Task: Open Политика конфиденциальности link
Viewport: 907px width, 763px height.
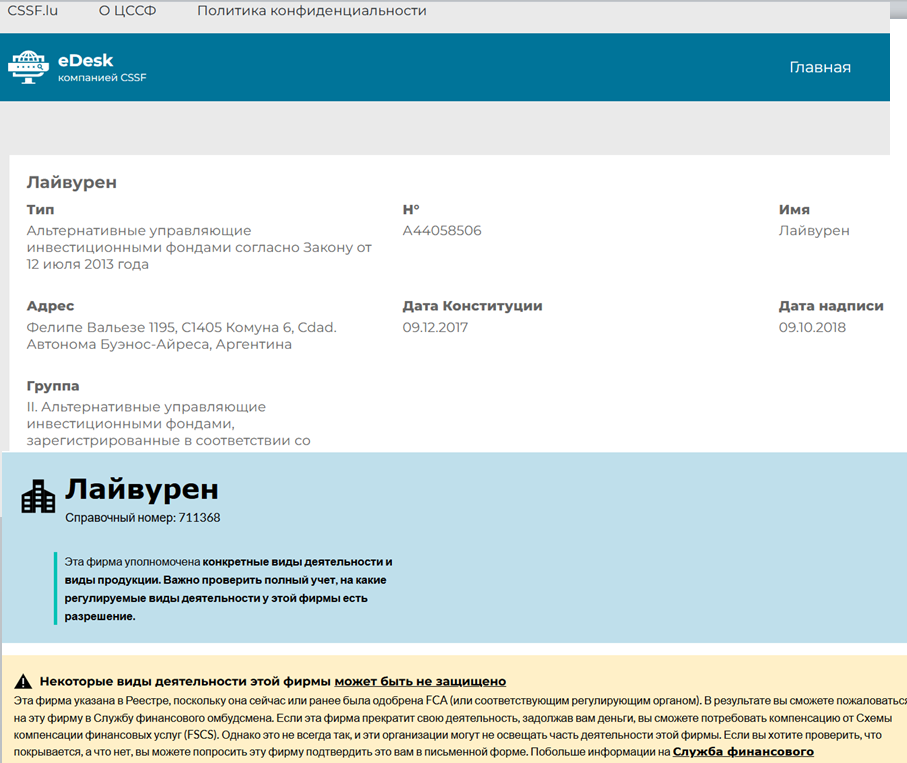Action: coord(312,10)
